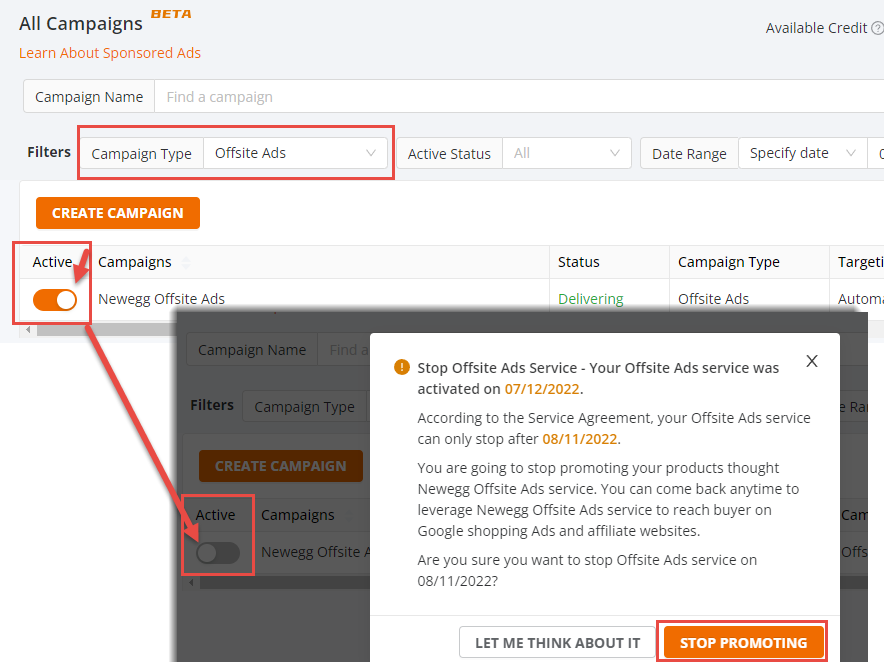Open the Campaign Type Offsite Ads dropdown
This screenshot has height=662, width=884.
pyautogui.click(x=295, y=153)
